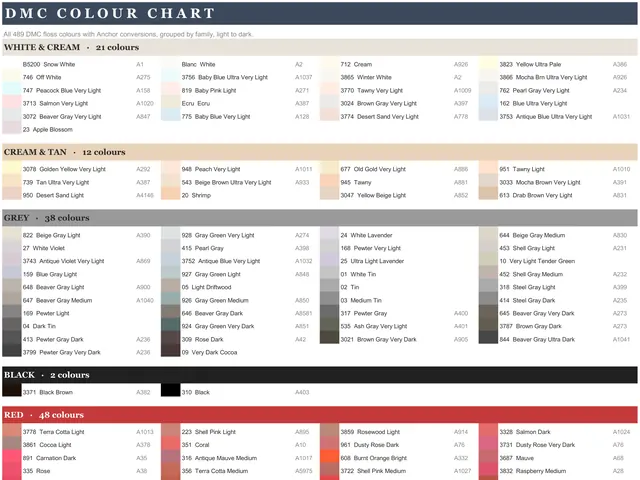
Task: Click the 891 Carnation Dark swatch
Action: coord(11,458)
